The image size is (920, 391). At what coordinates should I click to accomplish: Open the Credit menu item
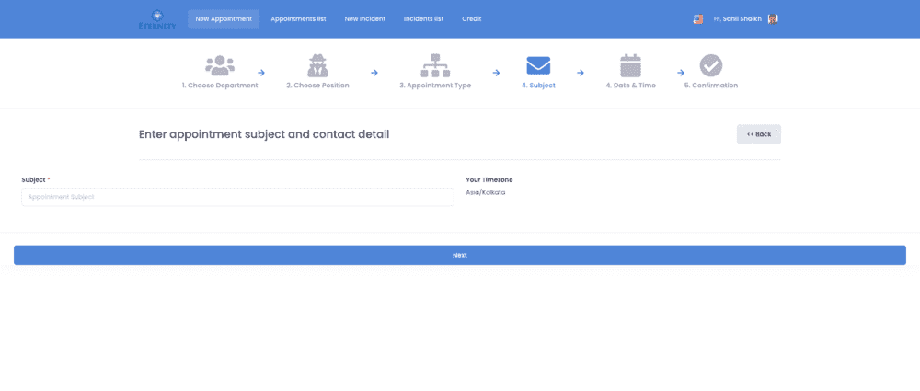[x=471, y=19]
